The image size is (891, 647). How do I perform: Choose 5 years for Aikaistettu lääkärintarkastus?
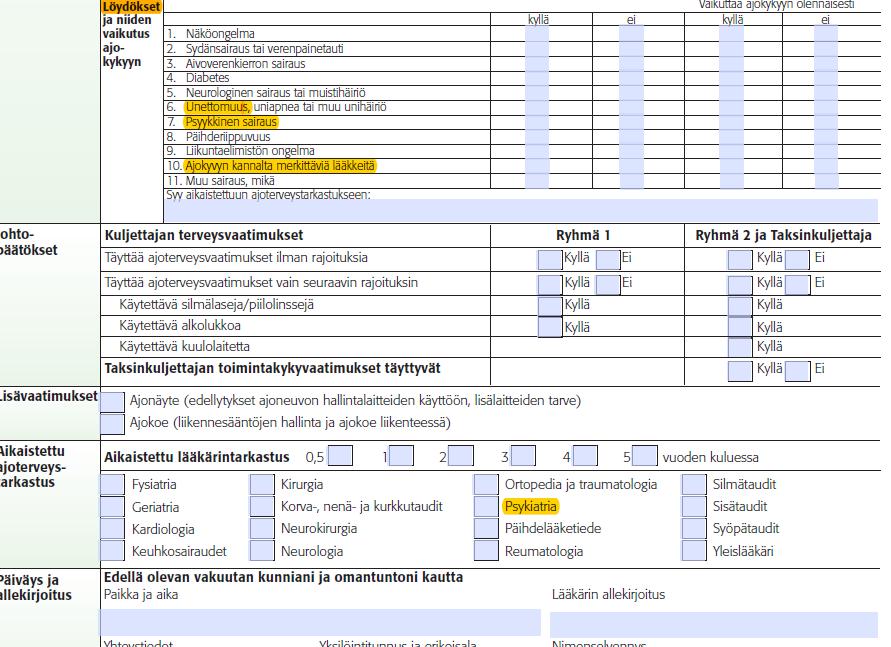[645, 456]
